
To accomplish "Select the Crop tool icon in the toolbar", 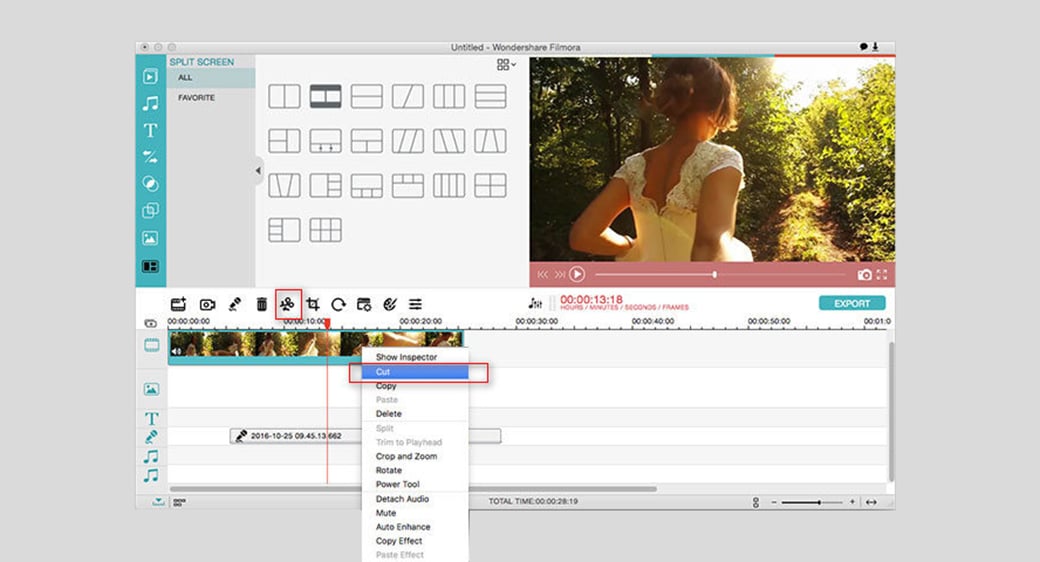I will (313, 304).
